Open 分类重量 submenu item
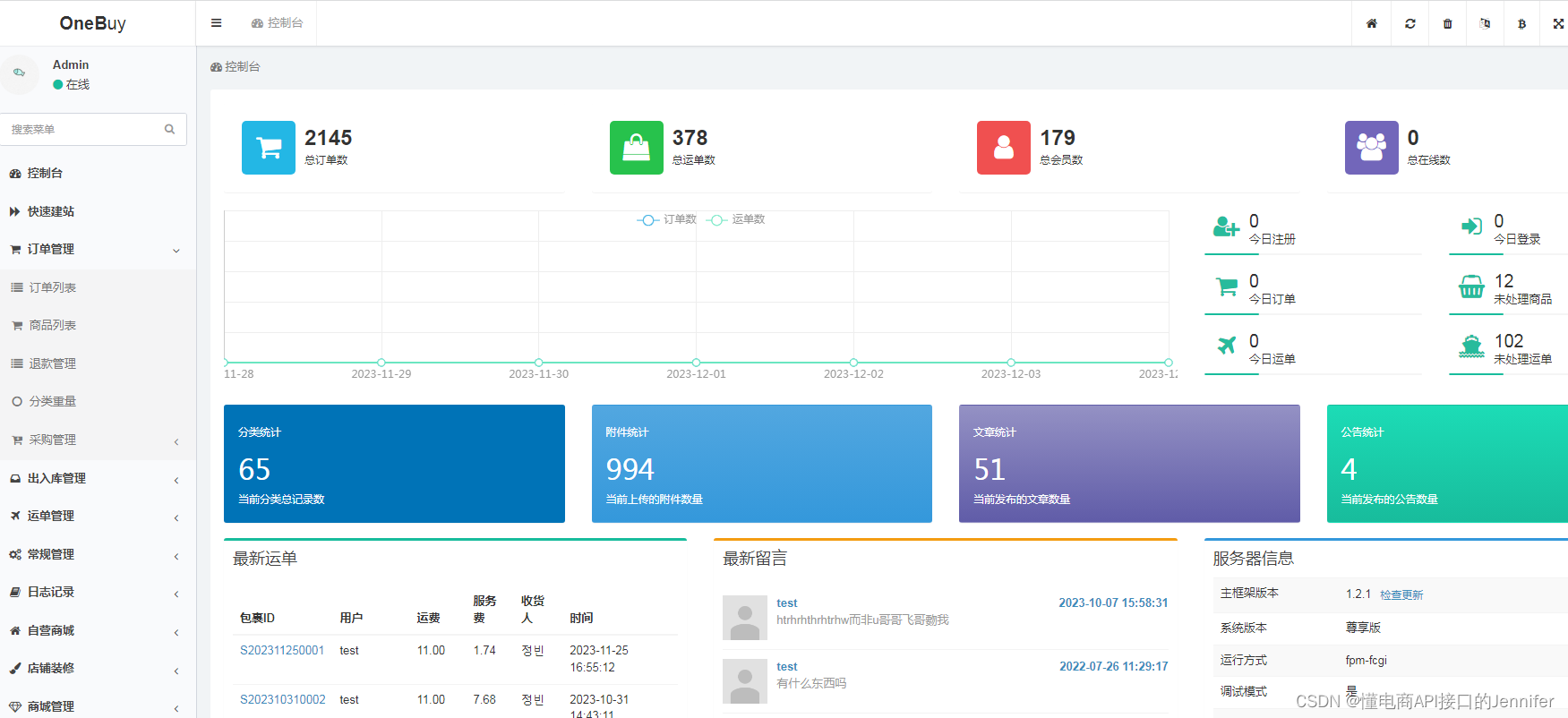The width and height of the screenshot is (1568, 718). pos(98,401)
